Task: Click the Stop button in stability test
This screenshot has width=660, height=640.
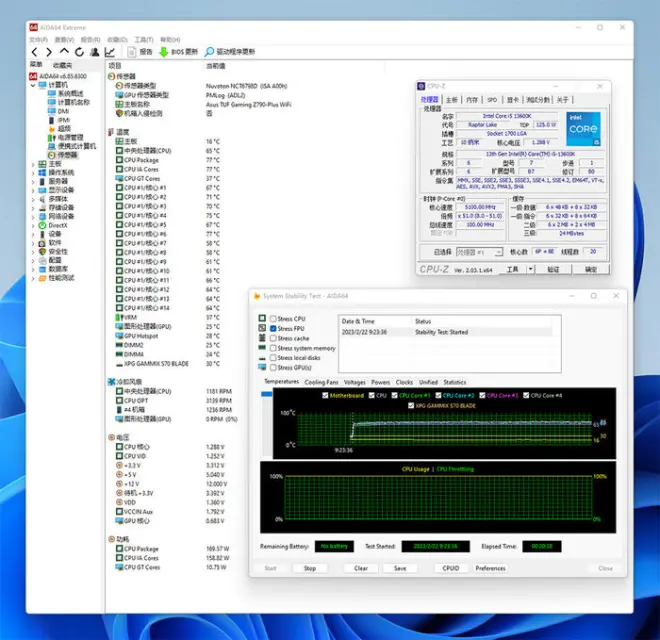Action: click(310, 568)
